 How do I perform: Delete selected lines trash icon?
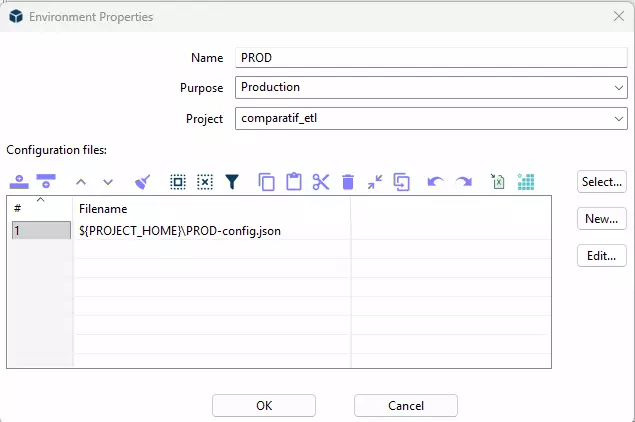click(x=348, y=182)
